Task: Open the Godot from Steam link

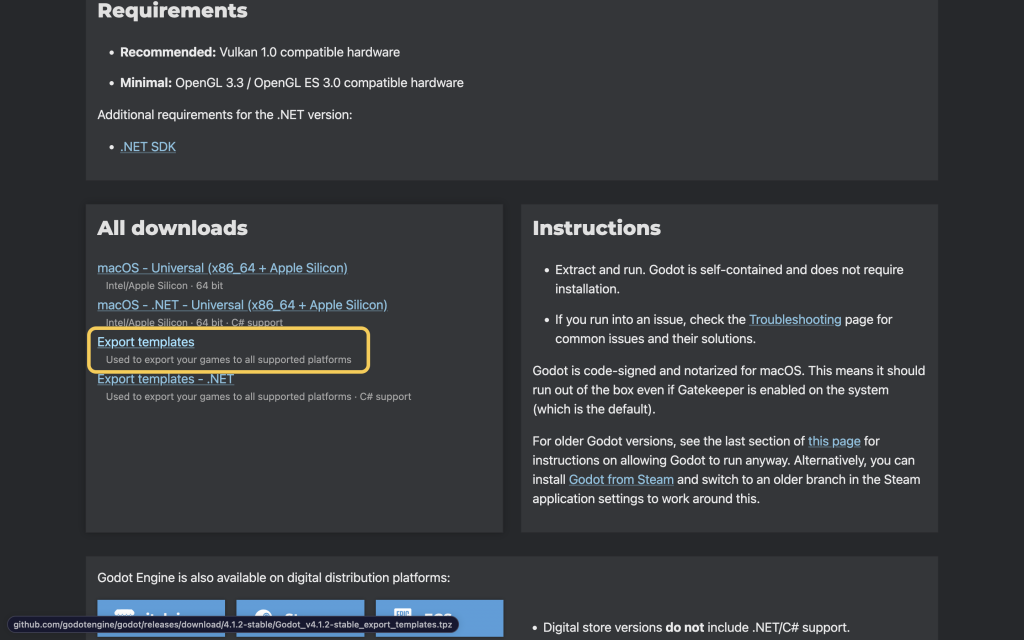Action: 621,479
